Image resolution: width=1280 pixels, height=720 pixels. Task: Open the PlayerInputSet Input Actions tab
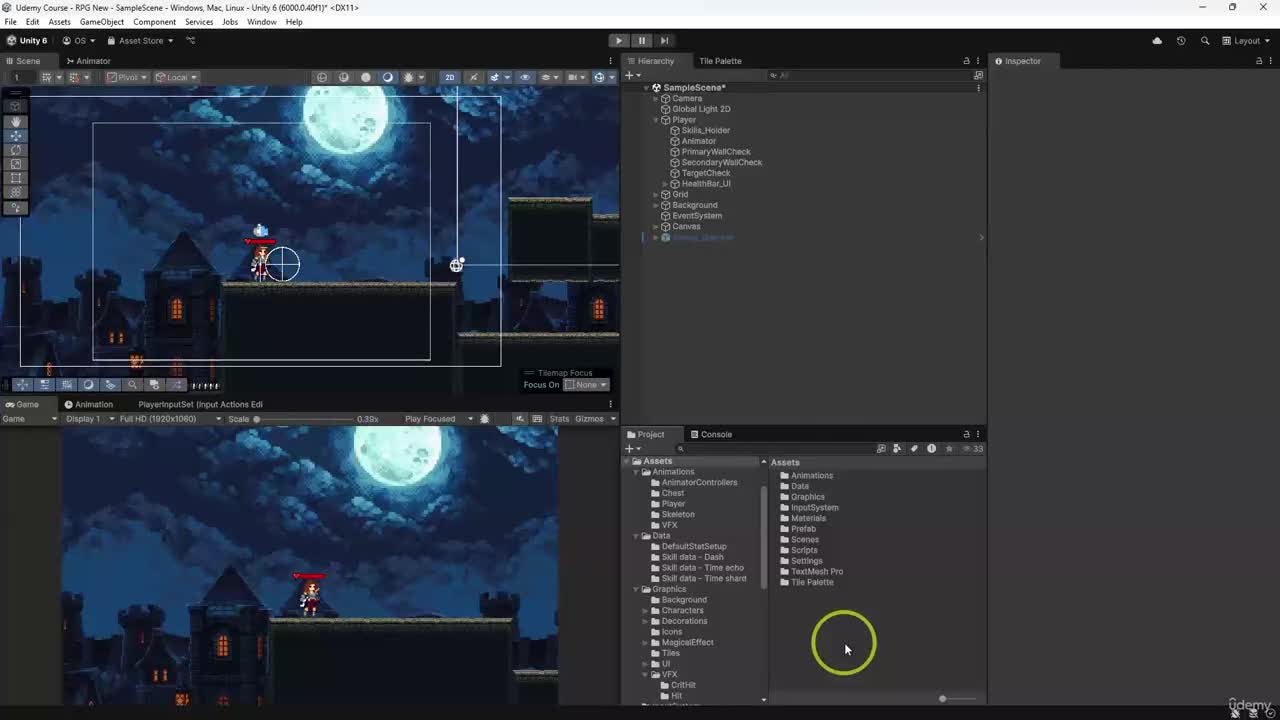pyautogui.click(x=200, y=404)
